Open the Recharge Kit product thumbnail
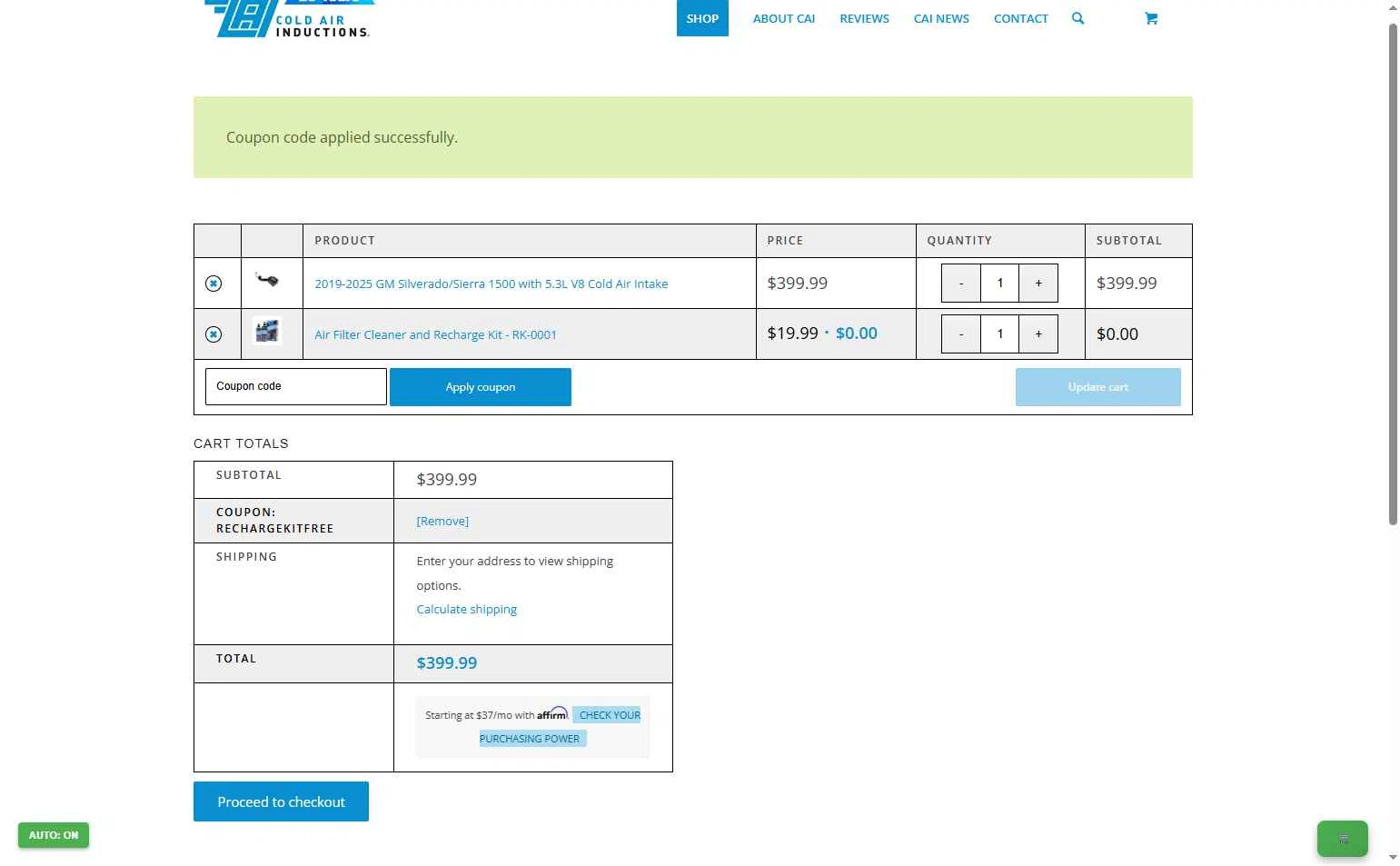This screenshot has width=1400, height=866. coord(267,331)
